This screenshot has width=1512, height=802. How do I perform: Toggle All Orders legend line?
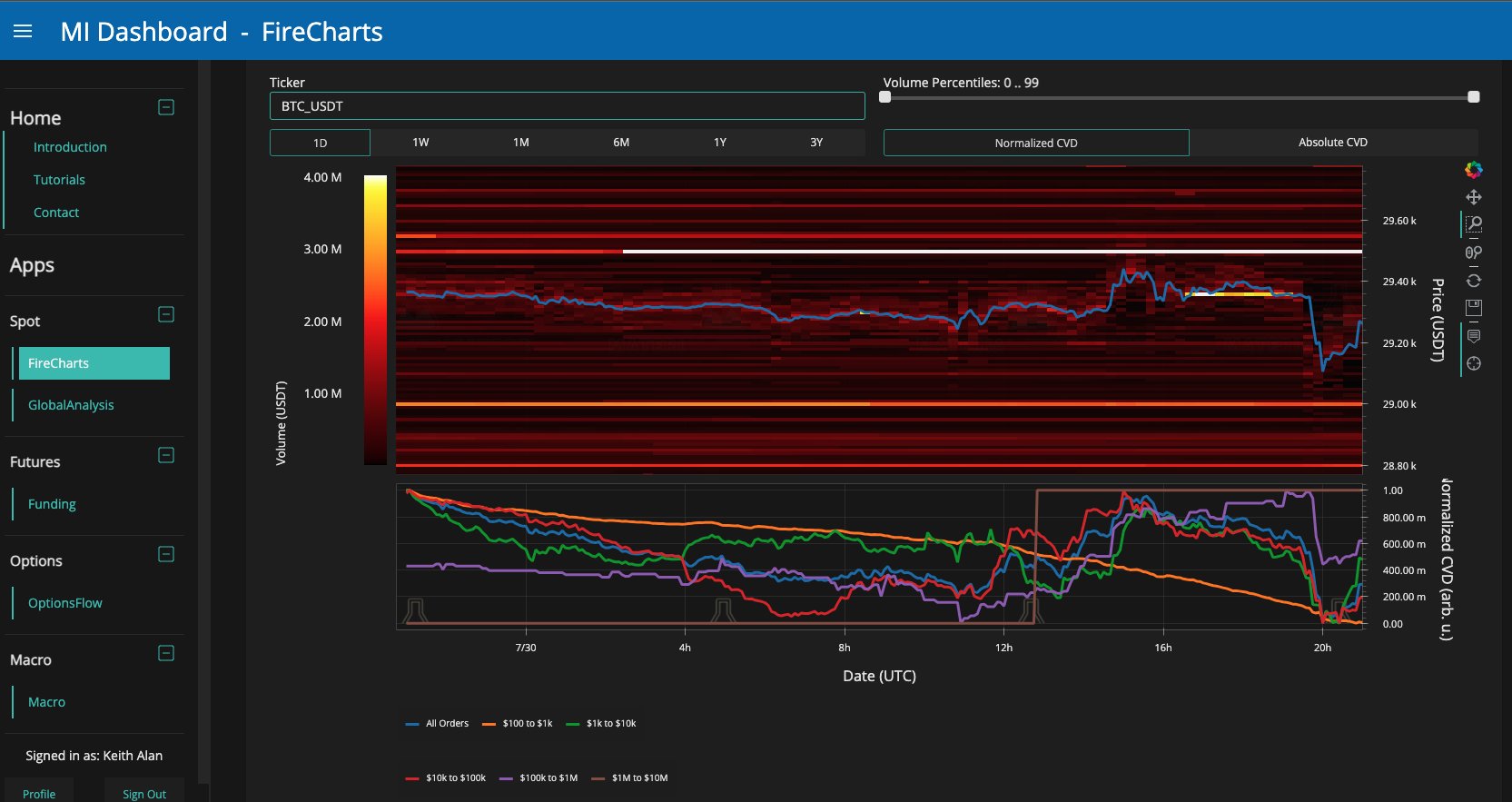(438, 724)
